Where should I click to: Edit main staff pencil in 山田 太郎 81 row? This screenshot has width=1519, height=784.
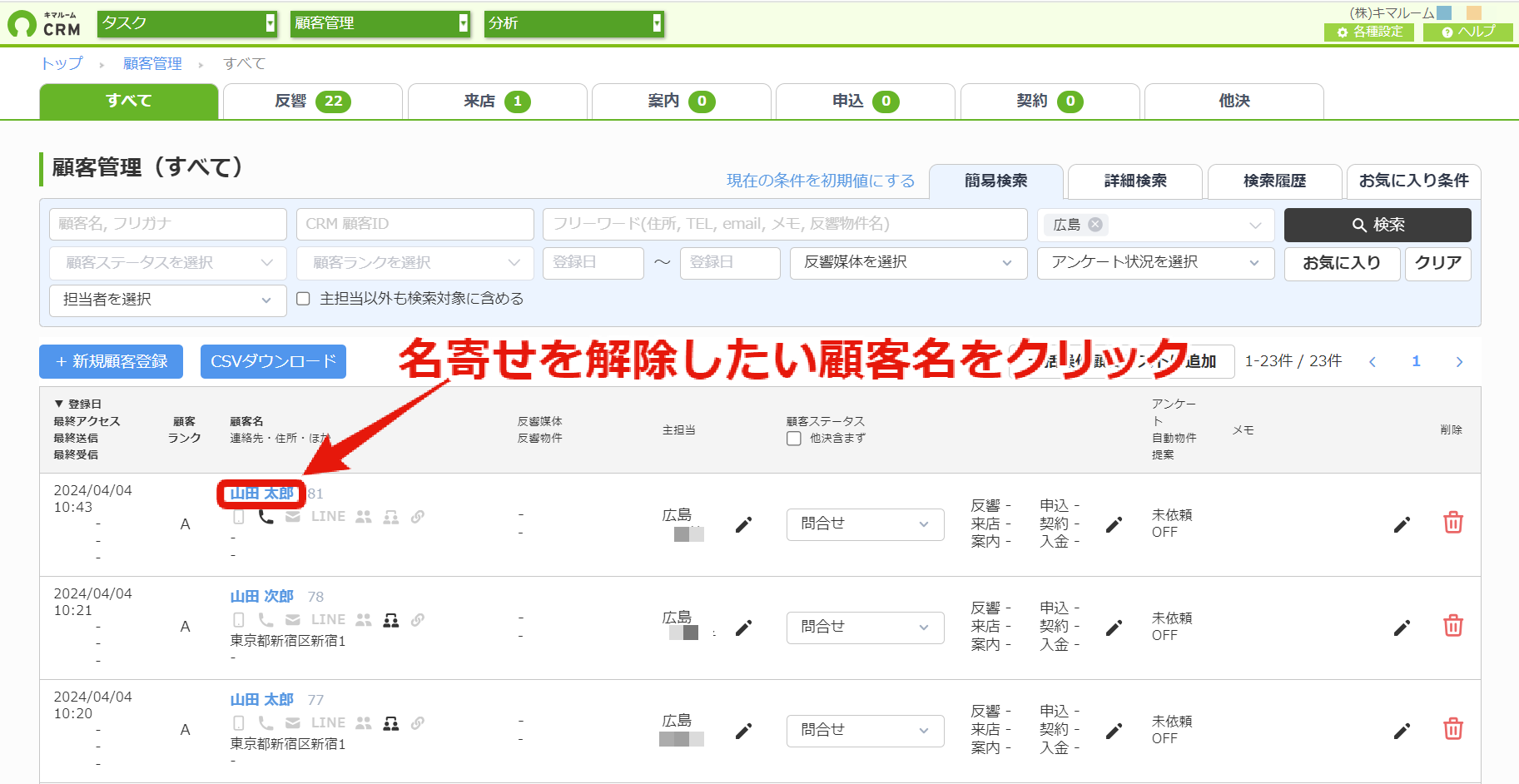744,524
